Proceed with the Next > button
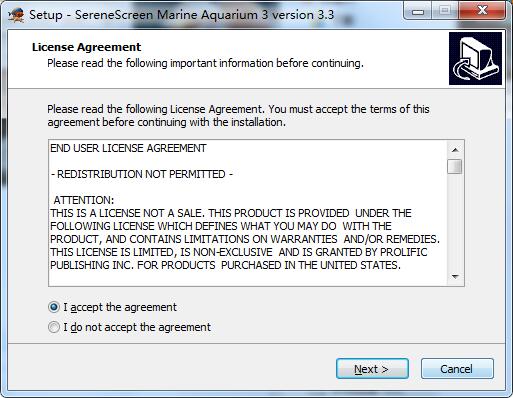 click(x=372, y=369)
